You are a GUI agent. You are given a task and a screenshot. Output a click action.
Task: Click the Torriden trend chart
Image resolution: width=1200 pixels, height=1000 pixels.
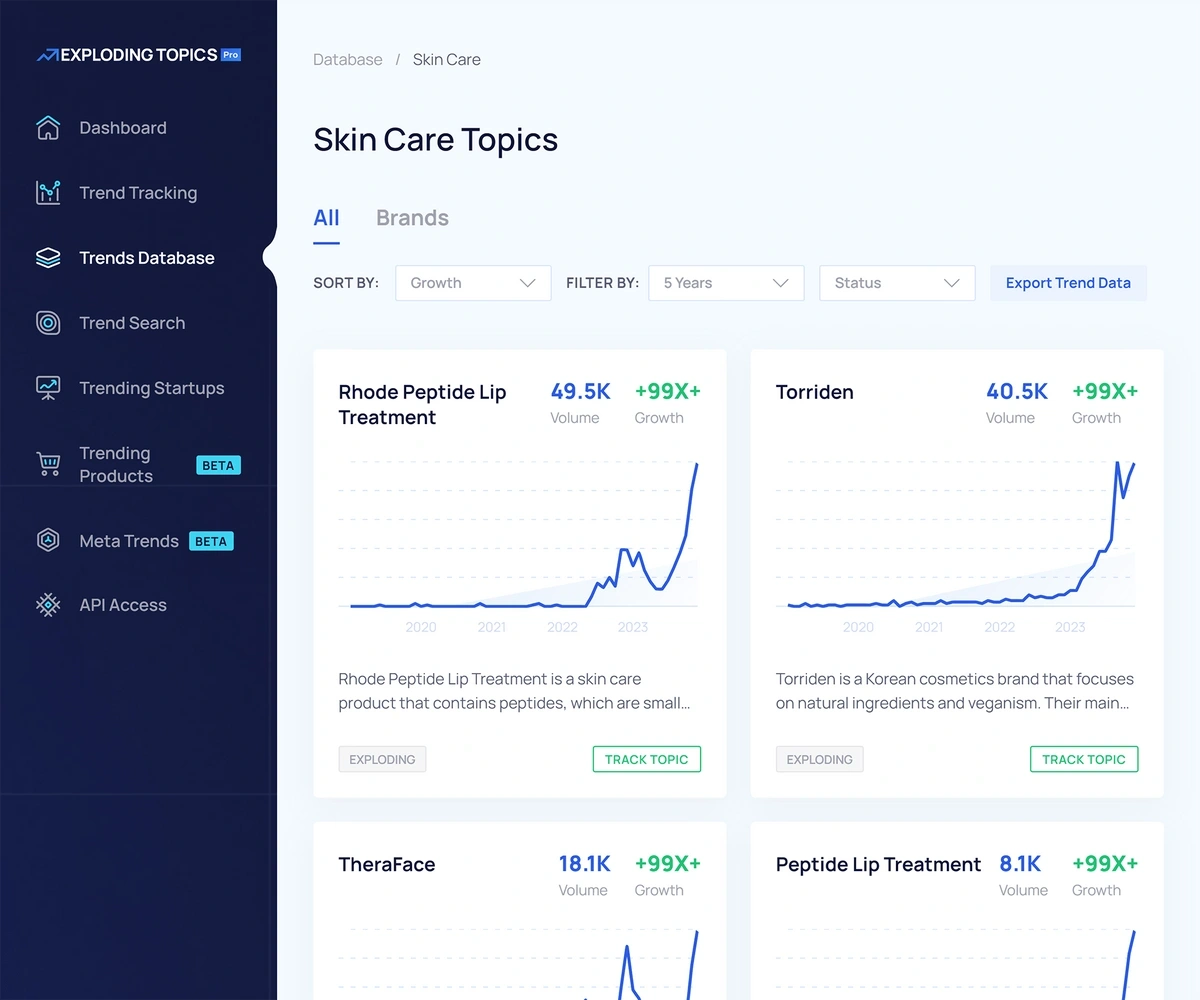click(x=957, y=536)
